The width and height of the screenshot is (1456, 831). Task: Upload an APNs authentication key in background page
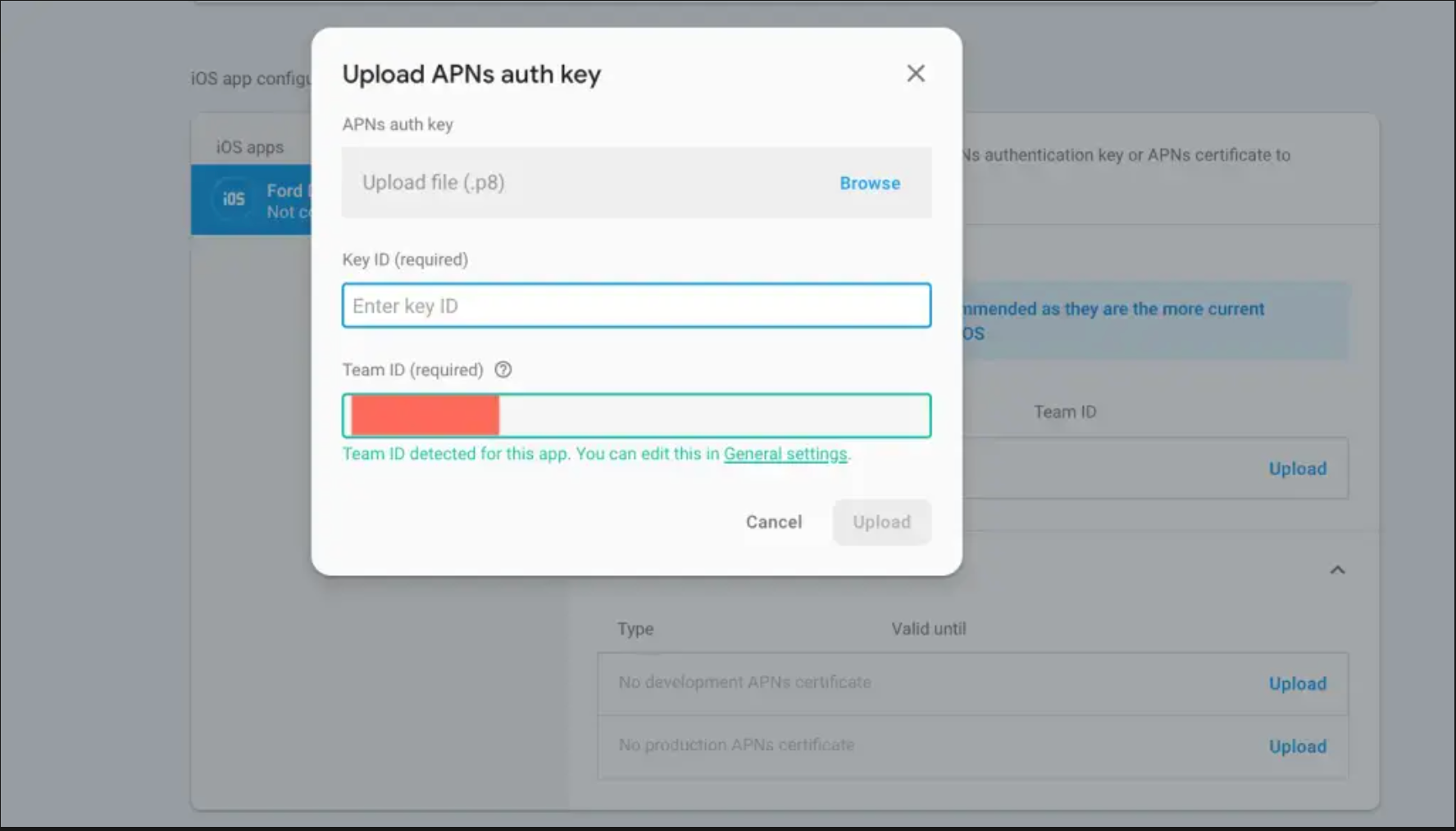coord(1297,469)
